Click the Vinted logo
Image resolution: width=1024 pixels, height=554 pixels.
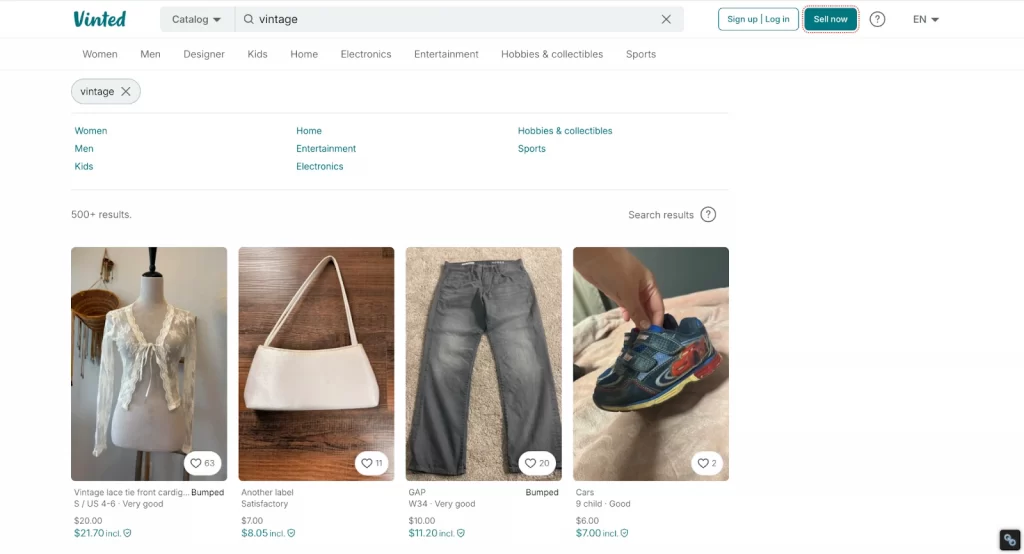click(99, 19)
